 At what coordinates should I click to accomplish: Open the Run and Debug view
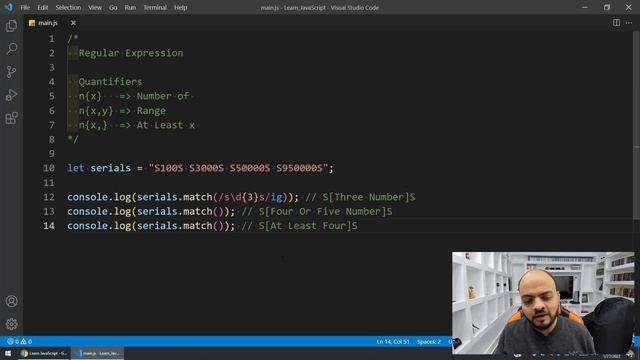(x=11, y=95)
